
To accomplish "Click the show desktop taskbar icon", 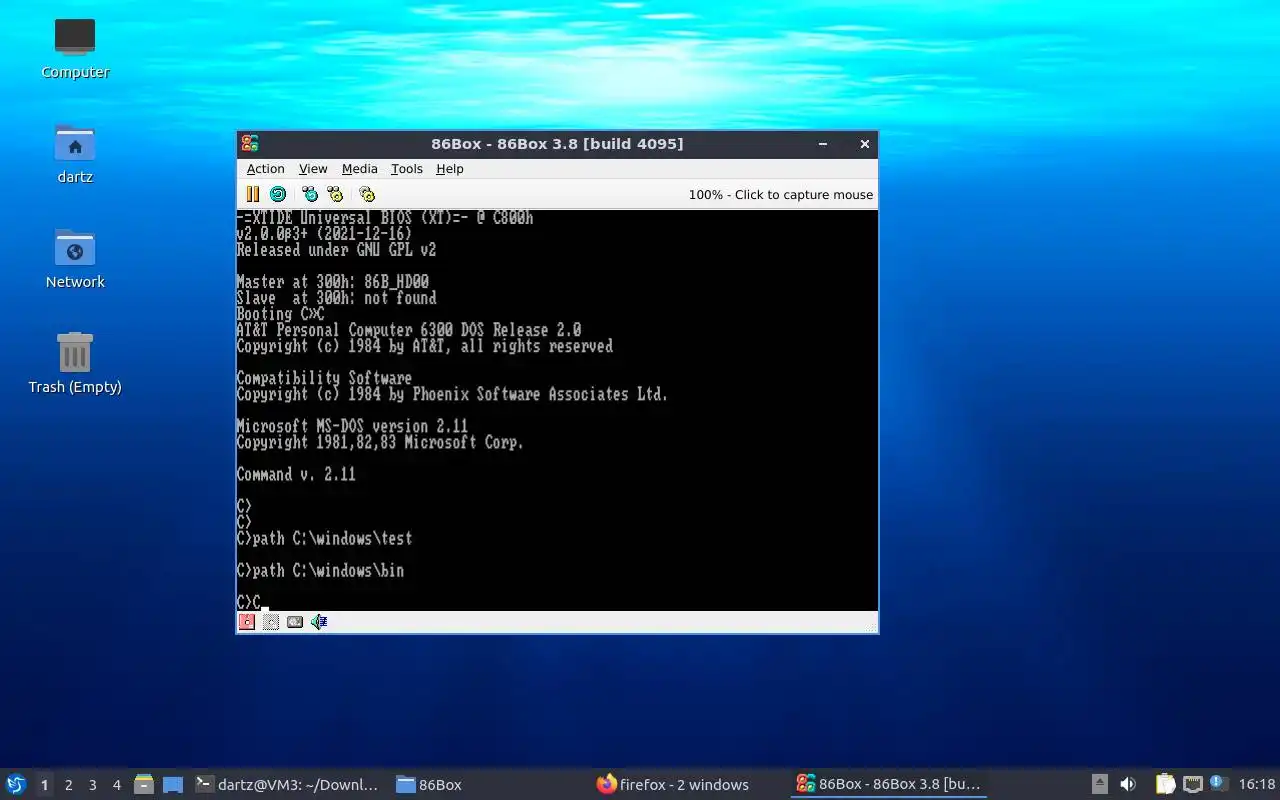I will click(173, 784).
